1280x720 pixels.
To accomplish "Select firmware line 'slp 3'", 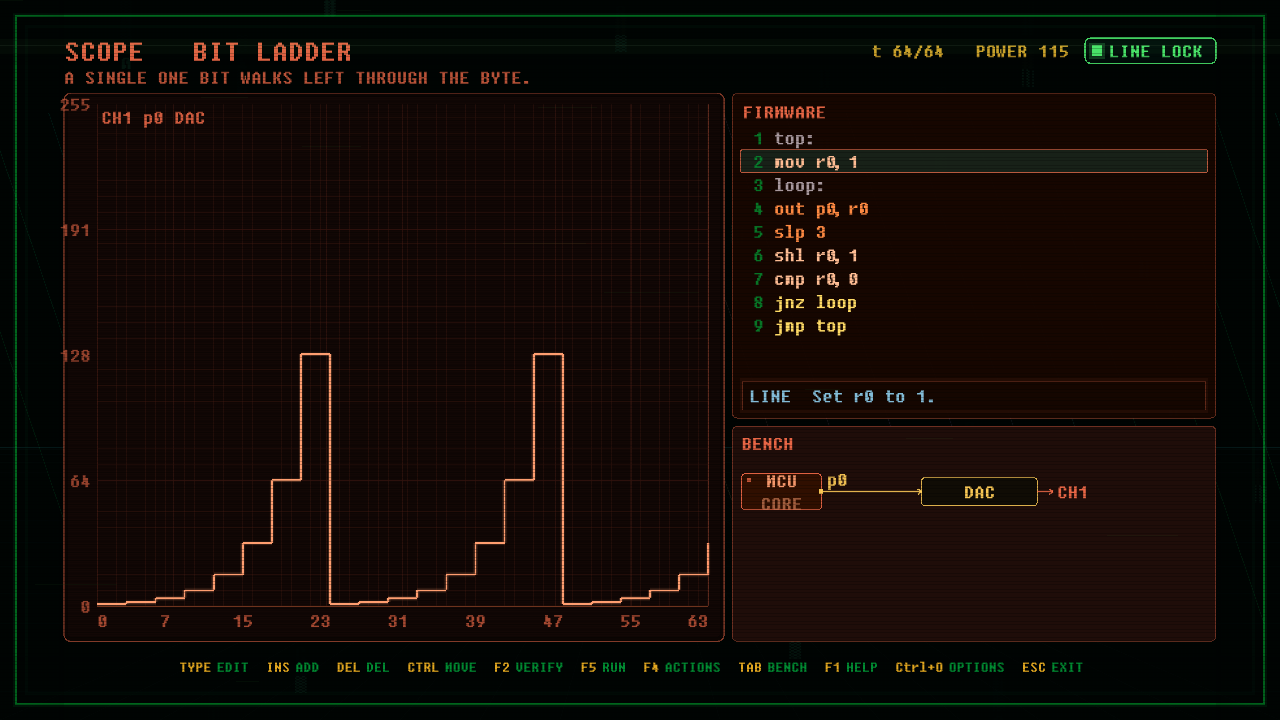I will click(x=974, y=232).
